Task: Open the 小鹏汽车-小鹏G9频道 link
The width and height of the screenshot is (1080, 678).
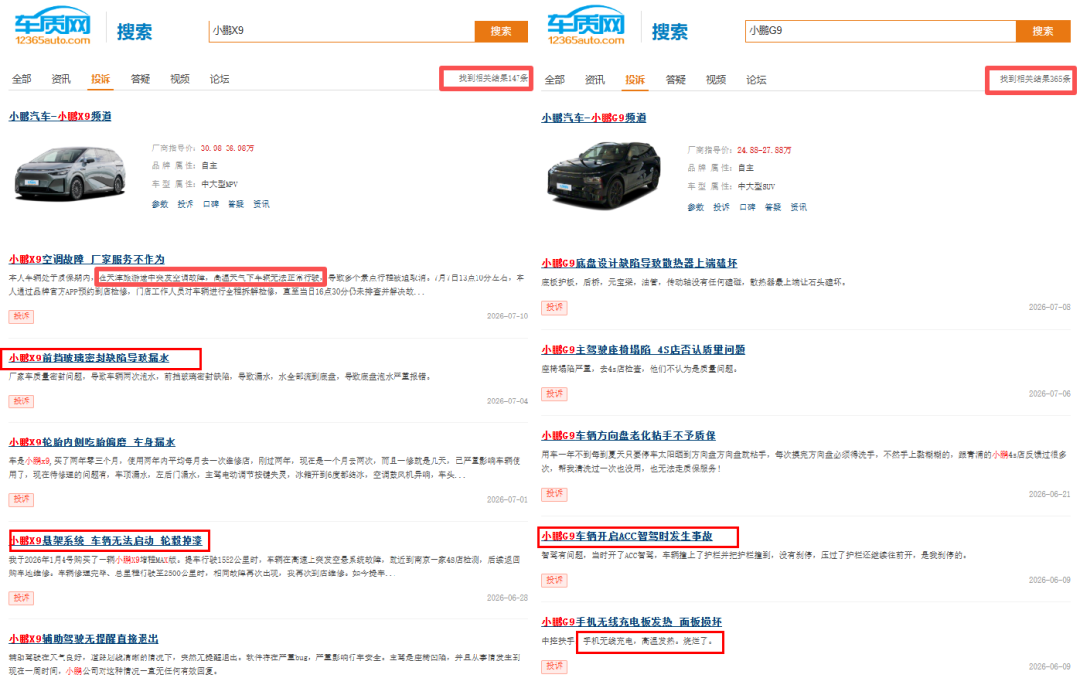Action: pos(594,118)
